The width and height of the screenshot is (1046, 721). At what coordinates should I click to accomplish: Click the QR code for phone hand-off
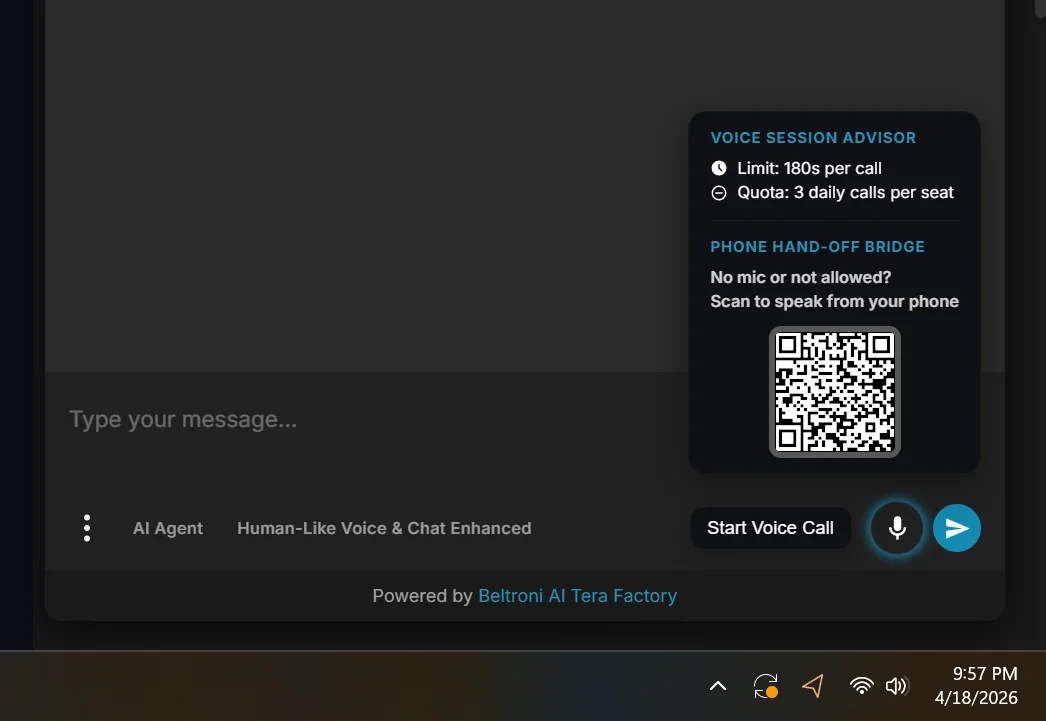[x=834, y=392]
